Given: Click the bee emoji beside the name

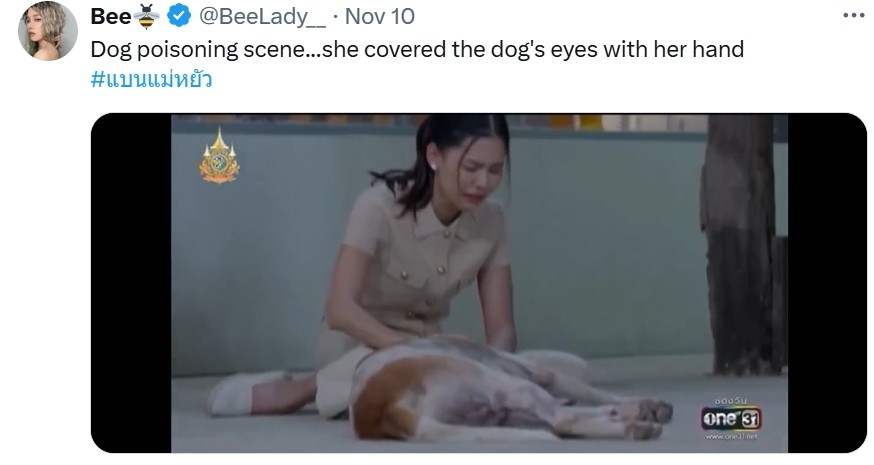Looking at the screenshot, I should 147,16.
